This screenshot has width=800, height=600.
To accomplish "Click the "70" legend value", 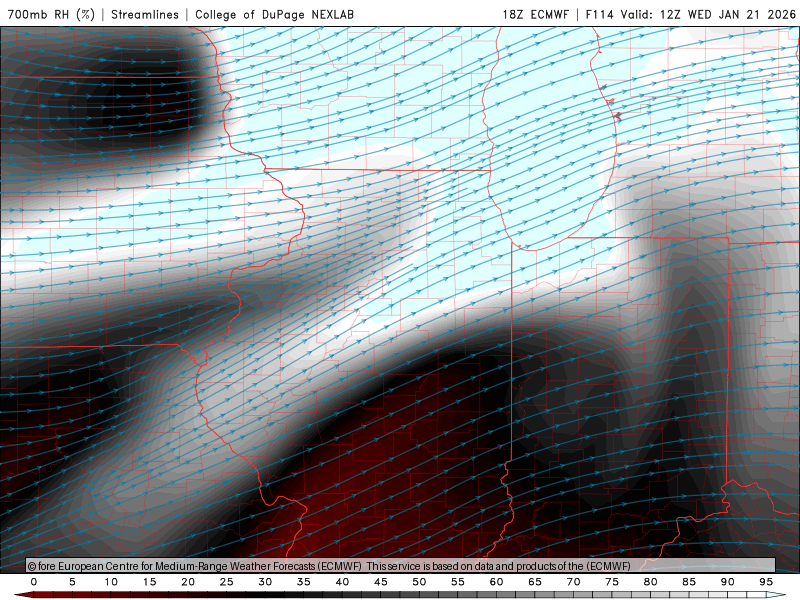I will point(573,582).
